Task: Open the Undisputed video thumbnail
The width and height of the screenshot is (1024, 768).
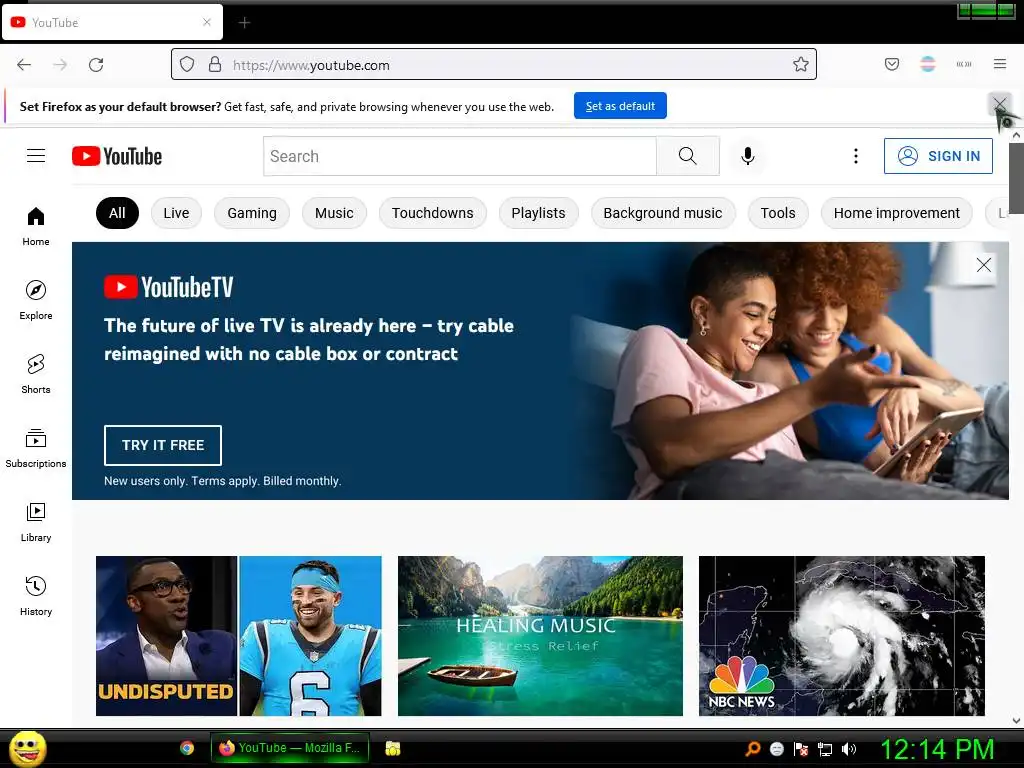Action: [238, 636]
